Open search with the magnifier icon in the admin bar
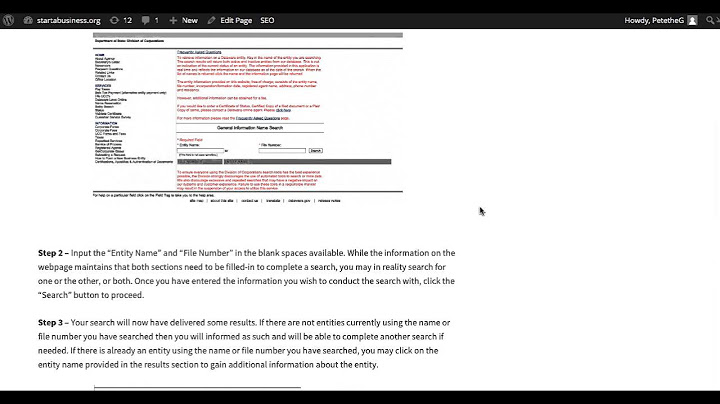 coord(710,20)
